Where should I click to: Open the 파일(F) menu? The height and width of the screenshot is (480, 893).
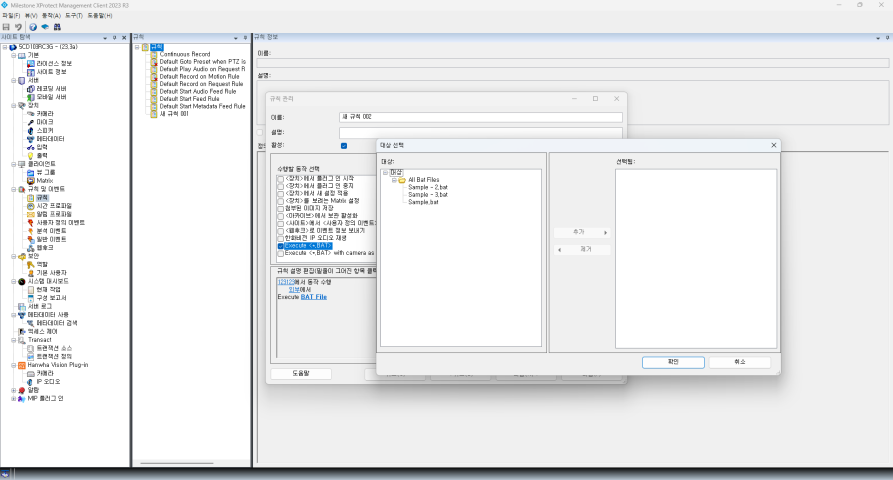point(10,16)
